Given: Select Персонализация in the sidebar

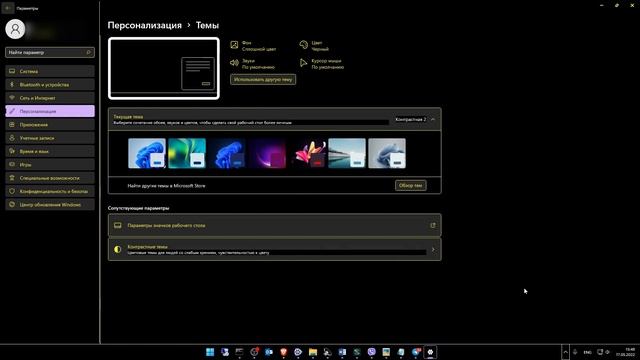Looking at the screenshot, I should [50, 111].
